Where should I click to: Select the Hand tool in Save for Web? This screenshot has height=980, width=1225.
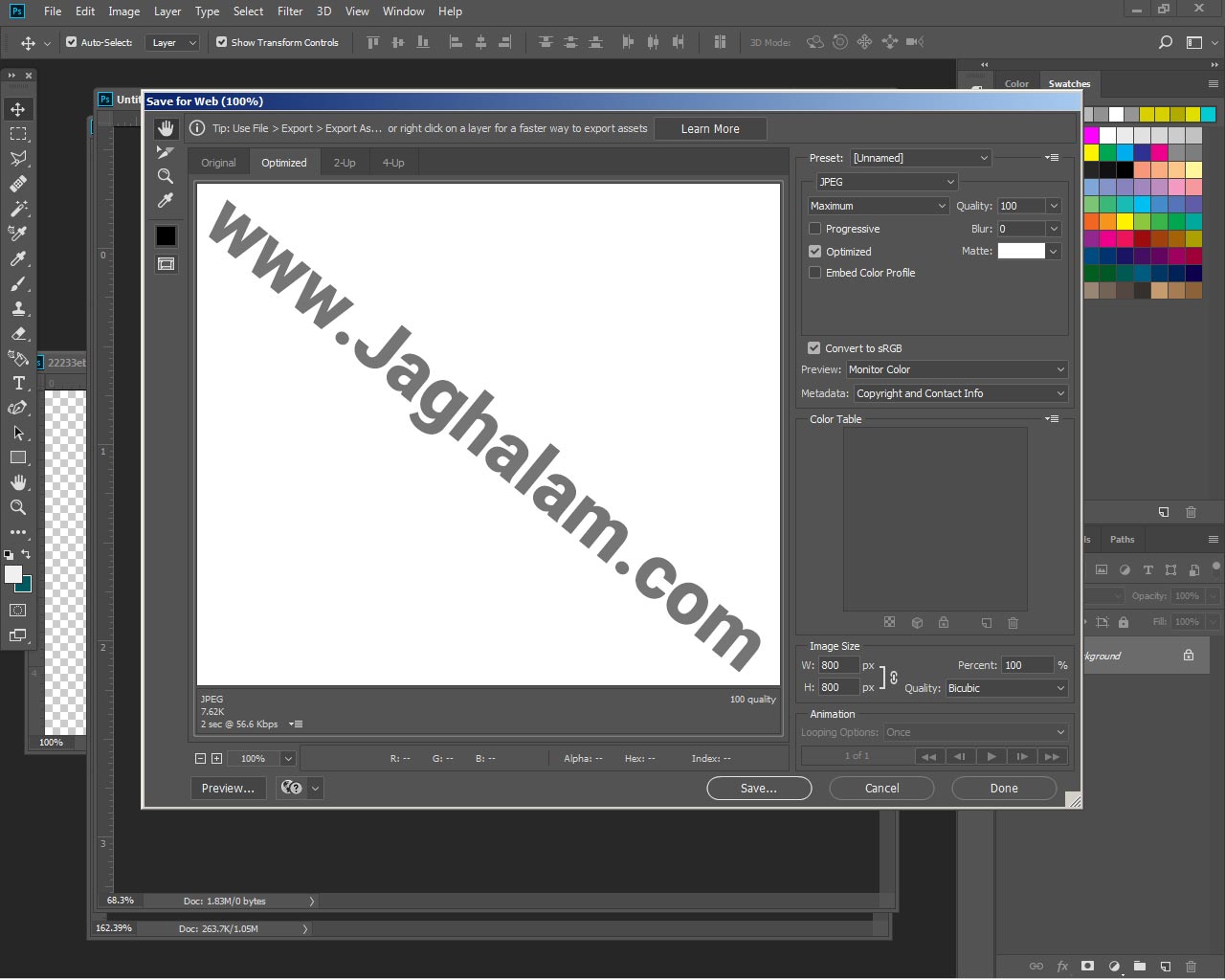click(x=166, y=128)
